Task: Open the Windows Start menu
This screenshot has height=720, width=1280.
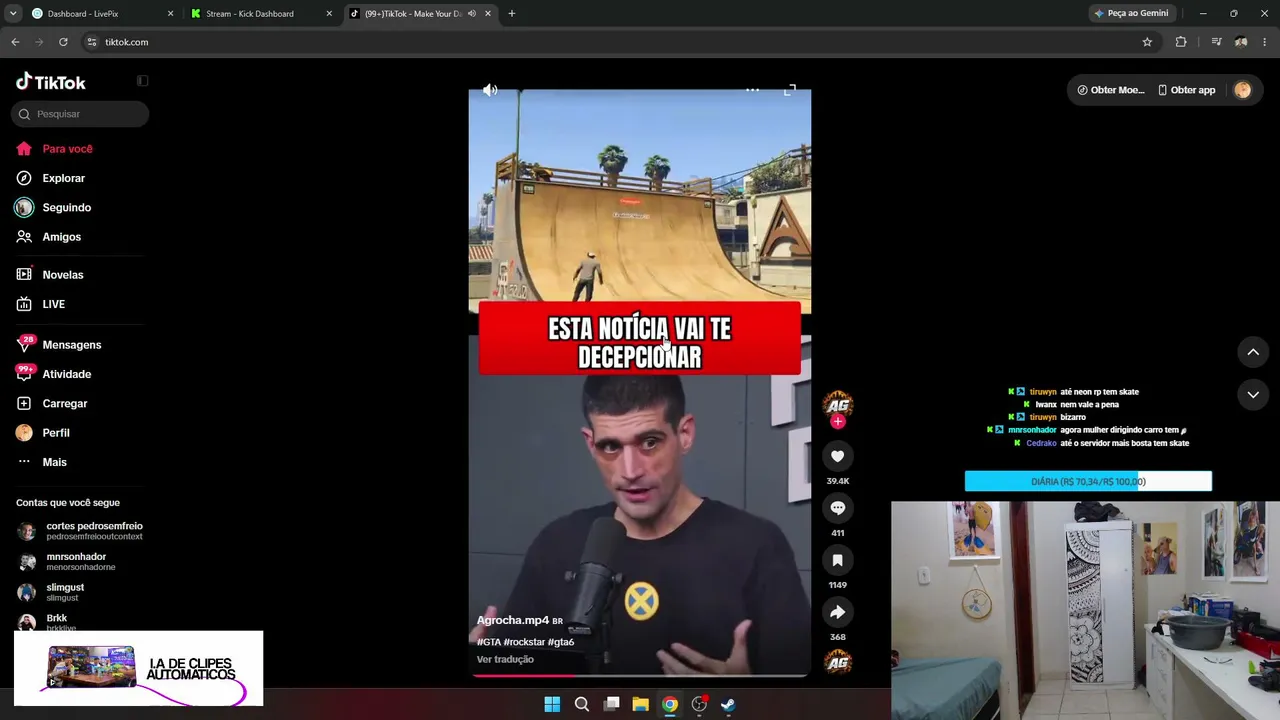Action: click(x=552, y=704)
